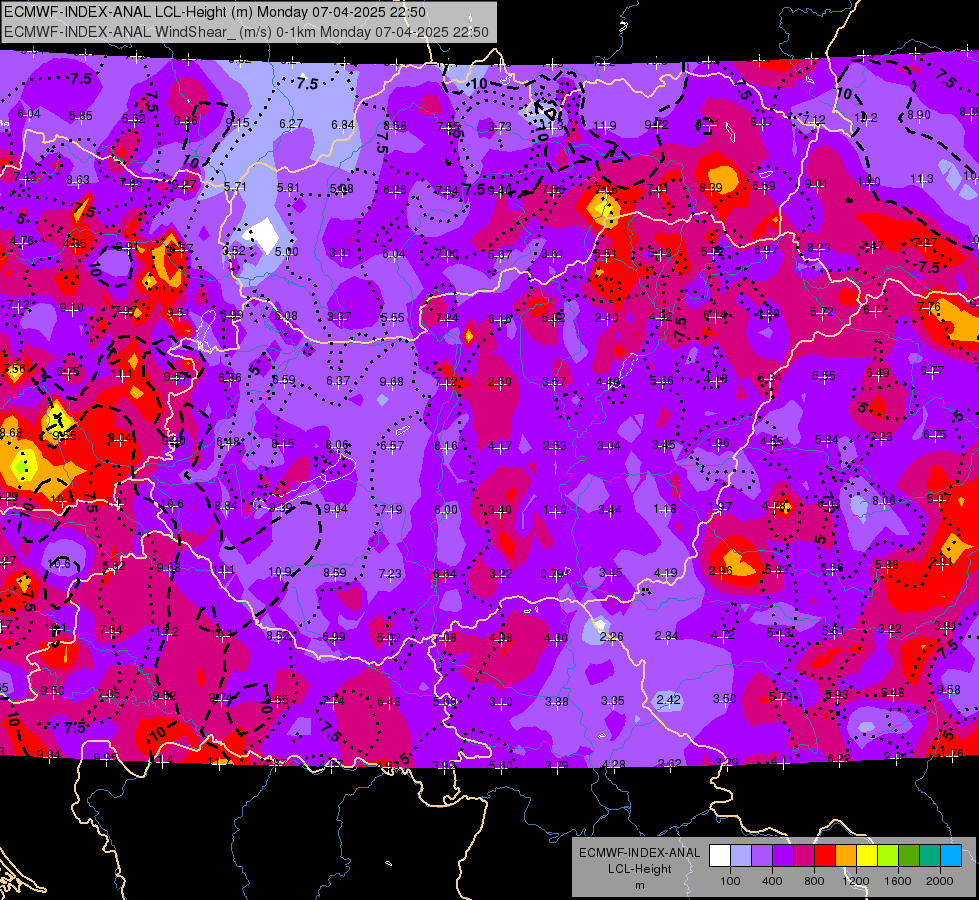
Task: Select the teal legend color swatch
Action: [930, 856]
